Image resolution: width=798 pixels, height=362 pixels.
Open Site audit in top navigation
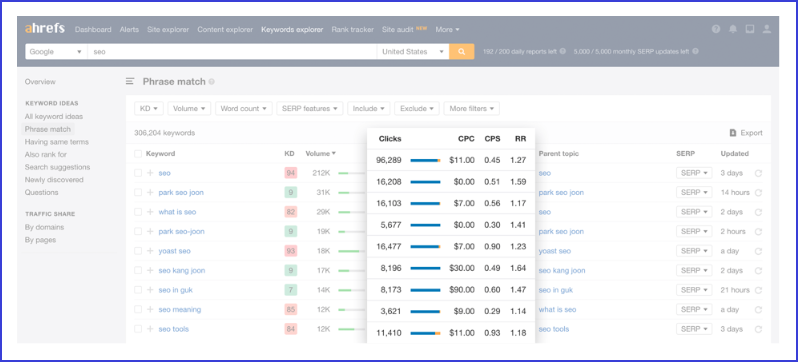[397, 30]
